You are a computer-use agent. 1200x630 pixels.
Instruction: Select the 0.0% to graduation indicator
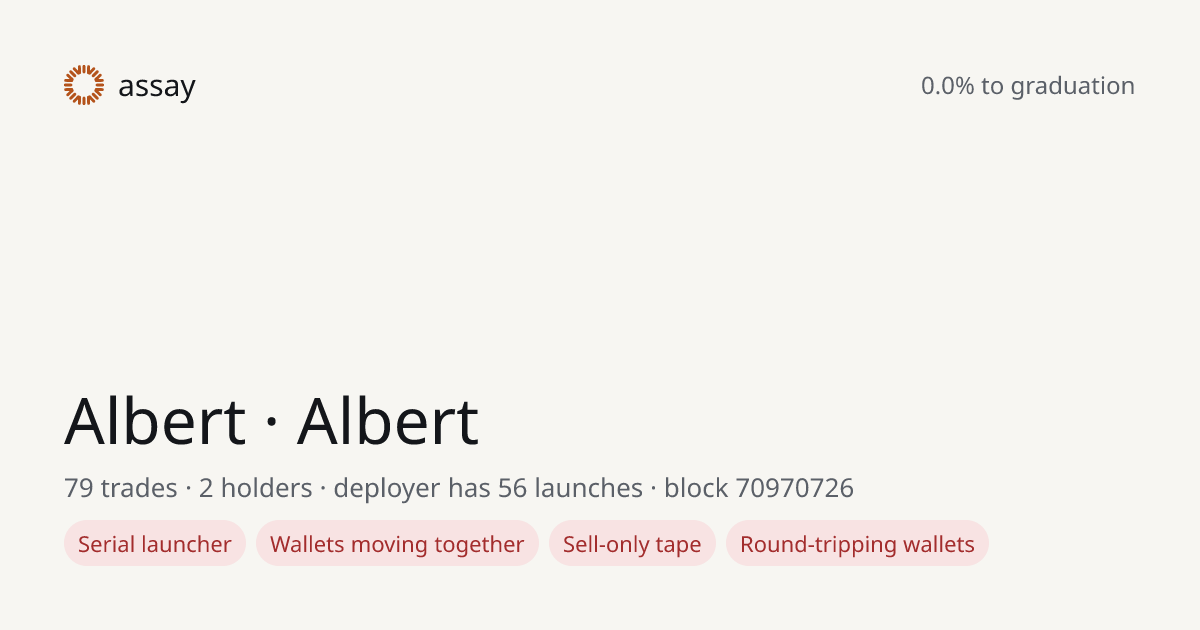pyautogui.click(x=1028, y=86)
